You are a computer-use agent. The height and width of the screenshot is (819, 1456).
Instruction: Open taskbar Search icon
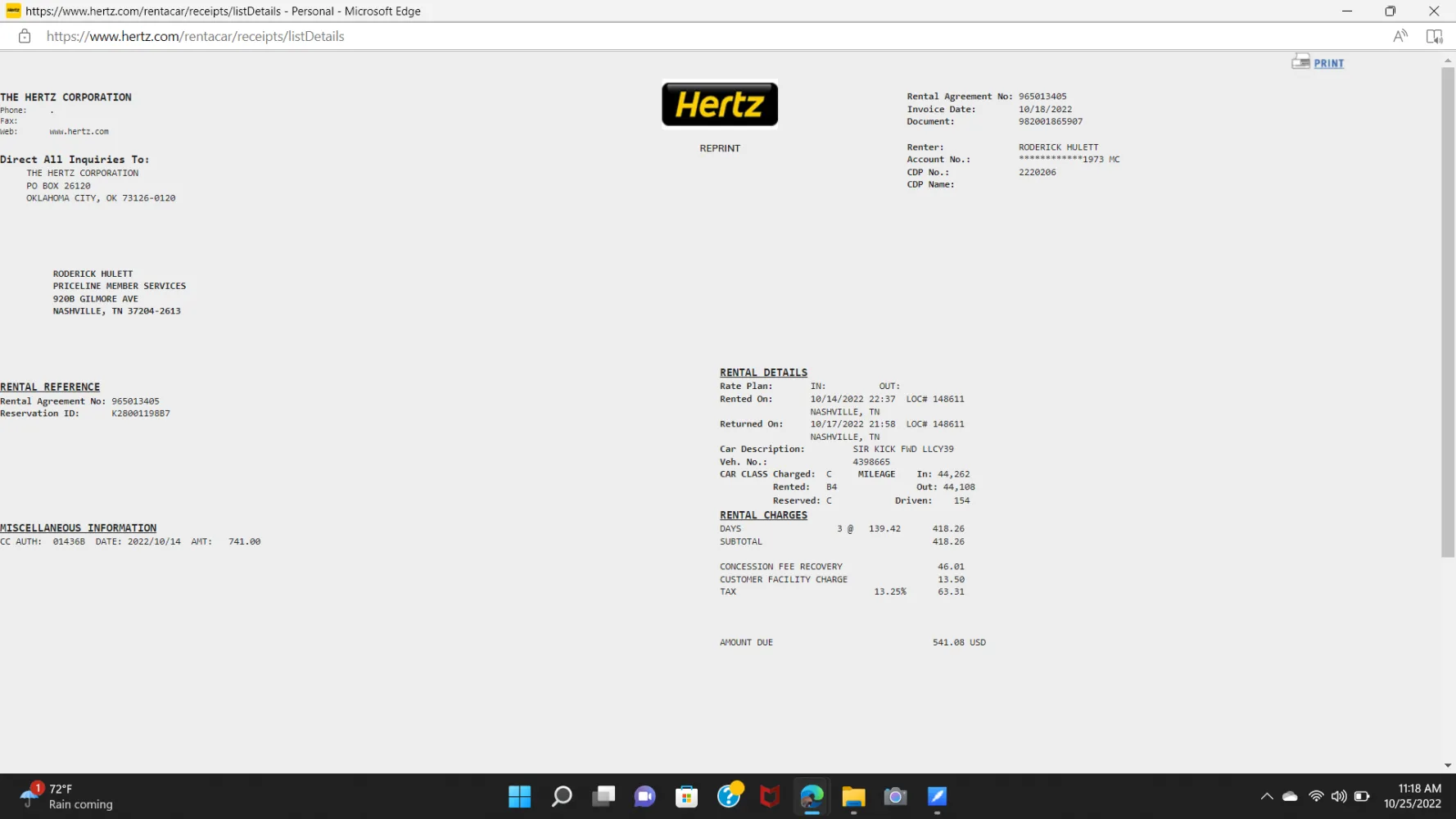(562, 796)
